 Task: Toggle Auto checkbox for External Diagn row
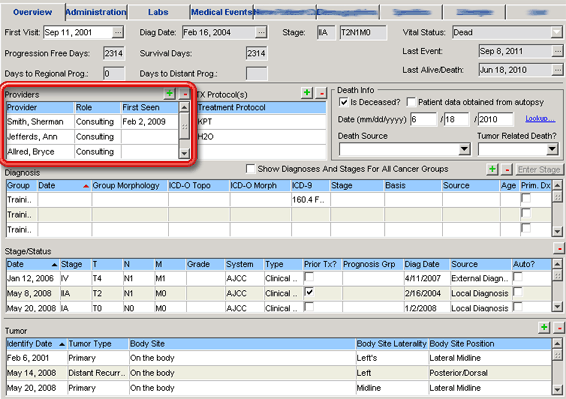point(518,277)
